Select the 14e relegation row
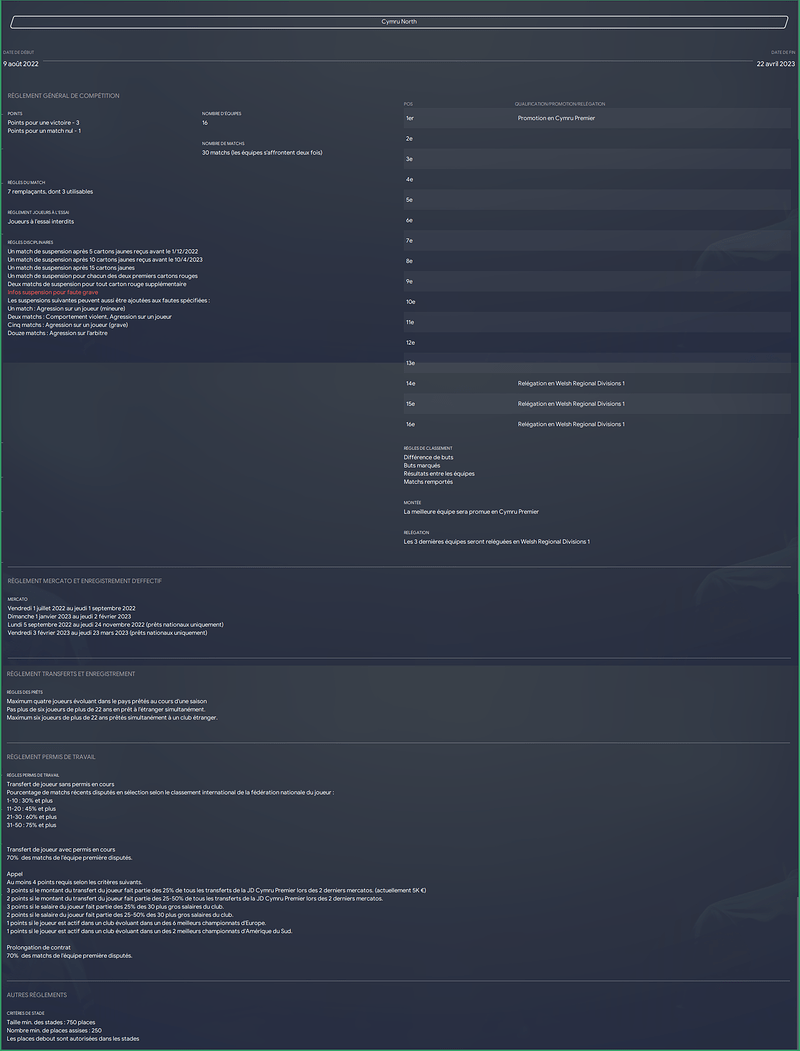800x1051 pixels. point(597,383)
